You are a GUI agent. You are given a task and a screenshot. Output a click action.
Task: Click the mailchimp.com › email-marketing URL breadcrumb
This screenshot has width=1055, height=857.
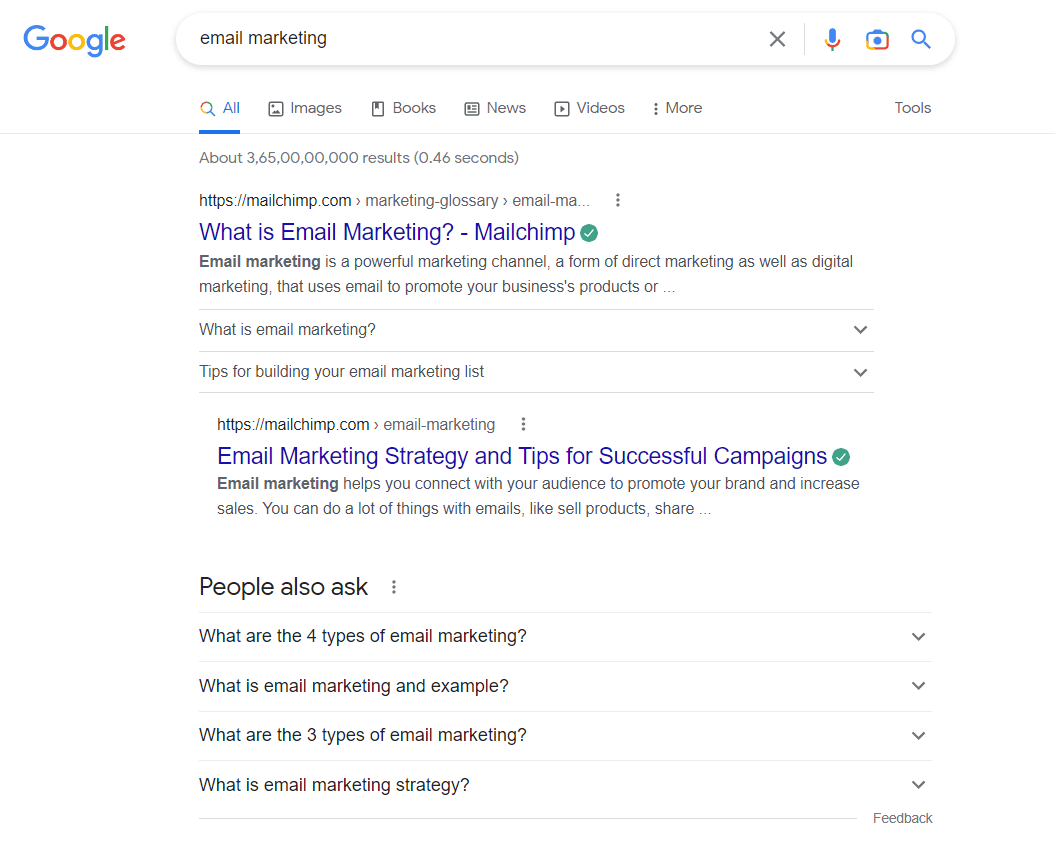coord(356,424)
